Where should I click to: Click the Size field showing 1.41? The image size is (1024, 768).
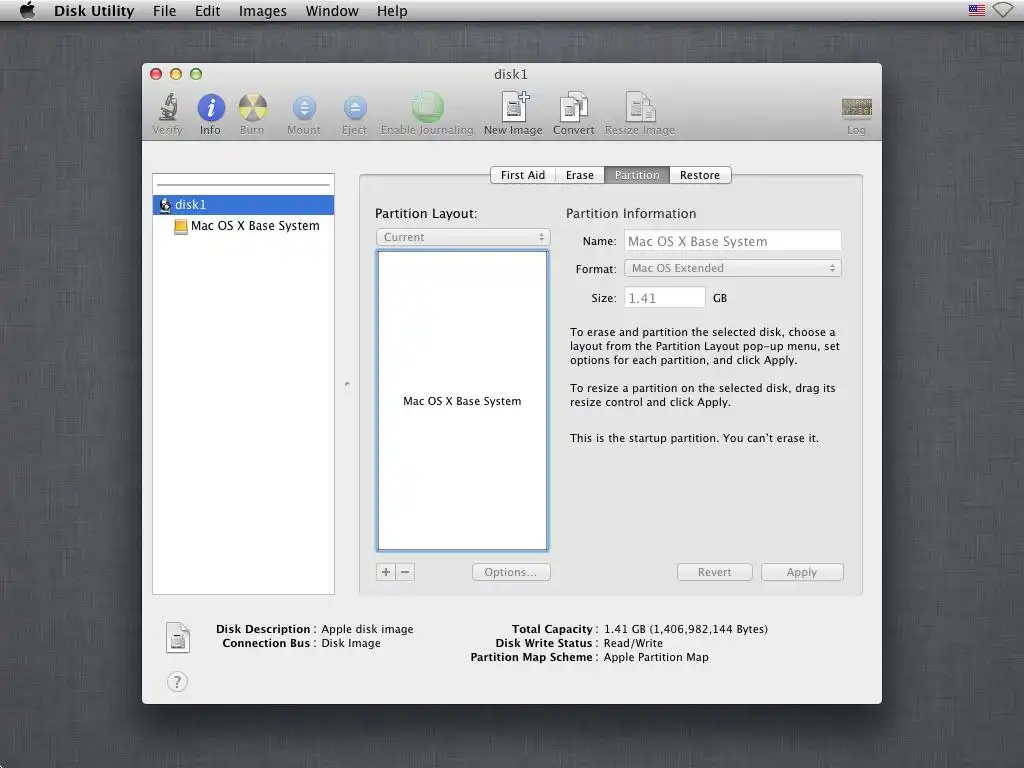click(x=664, y=298)
